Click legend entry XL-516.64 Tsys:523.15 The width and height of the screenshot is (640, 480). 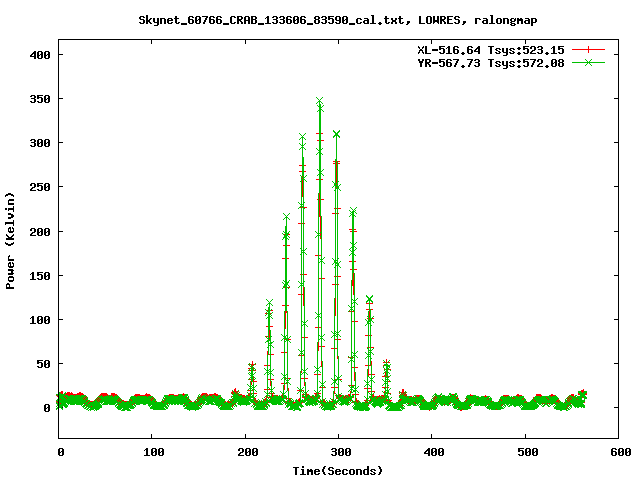pyautogui.click(x=491, y=50)
